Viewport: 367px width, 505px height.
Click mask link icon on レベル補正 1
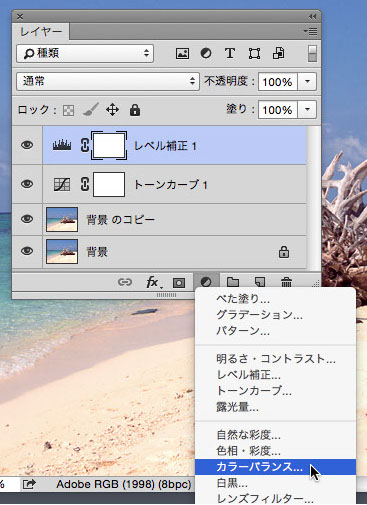[x=85, y=145]
